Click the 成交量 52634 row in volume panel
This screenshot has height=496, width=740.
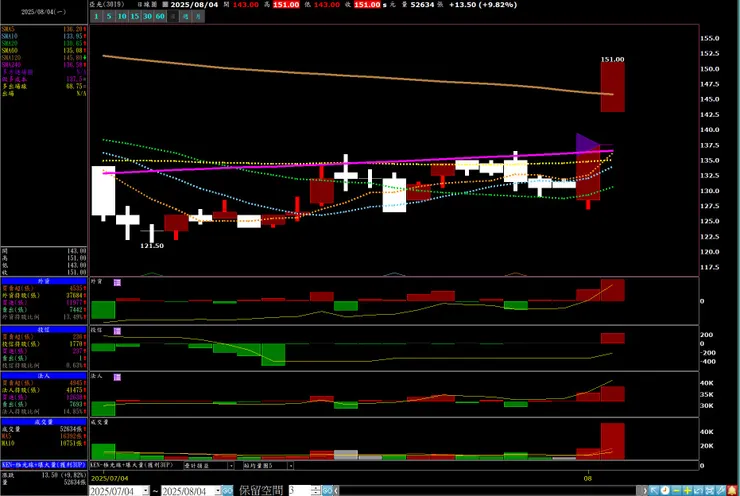[x=44, y=429]
